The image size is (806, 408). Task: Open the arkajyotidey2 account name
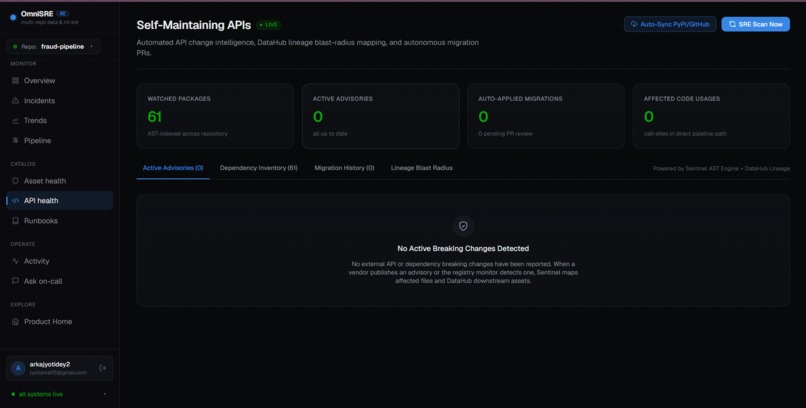tap(50, 364)
